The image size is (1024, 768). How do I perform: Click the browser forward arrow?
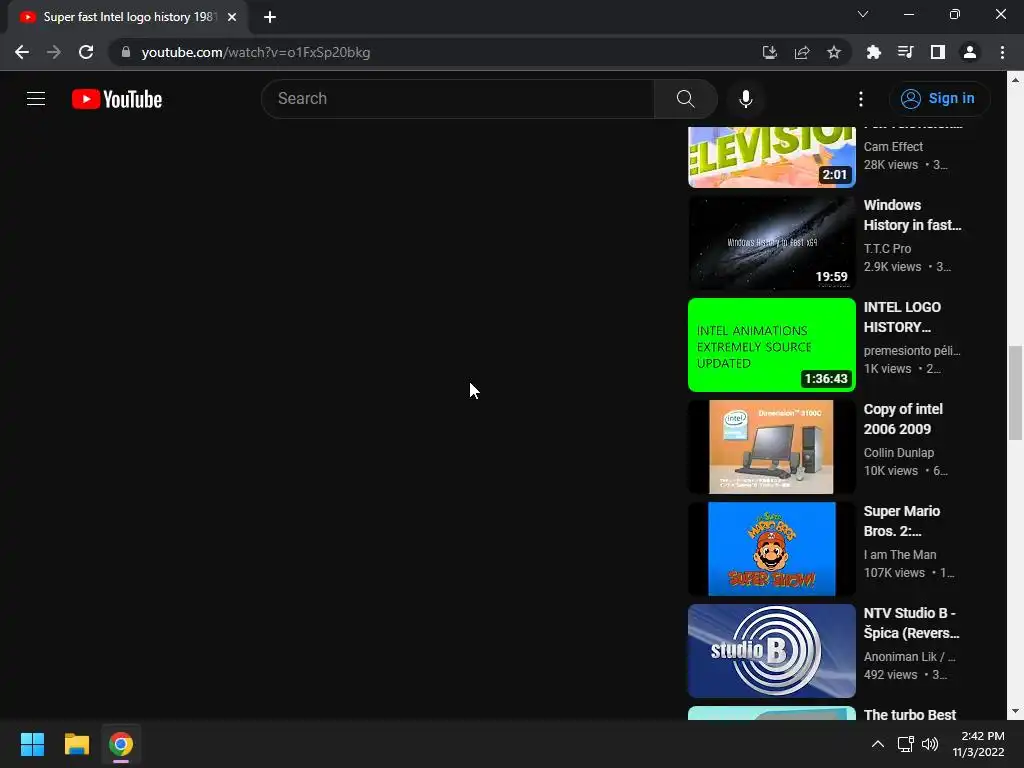point(54,52)
